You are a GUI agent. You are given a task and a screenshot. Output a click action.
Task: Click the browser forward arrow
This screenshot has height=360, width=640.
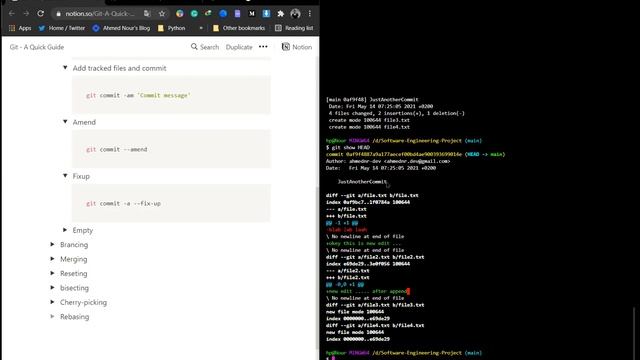pos(26,13)
